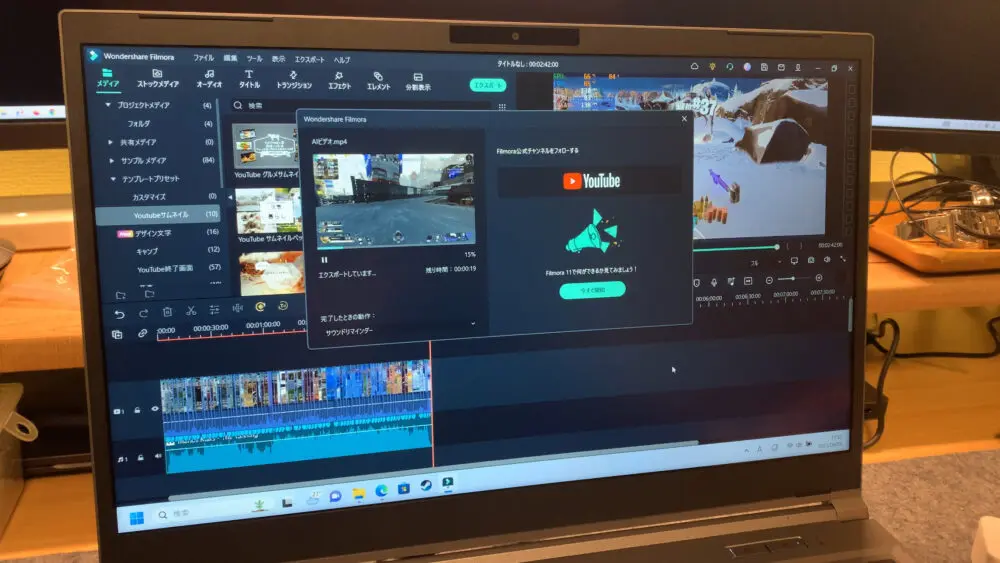Click the voiceover microphone icon
Image resolution: width=1000 pixels, height=563 pixels.
pyautogui.click(x=714, y=282)
